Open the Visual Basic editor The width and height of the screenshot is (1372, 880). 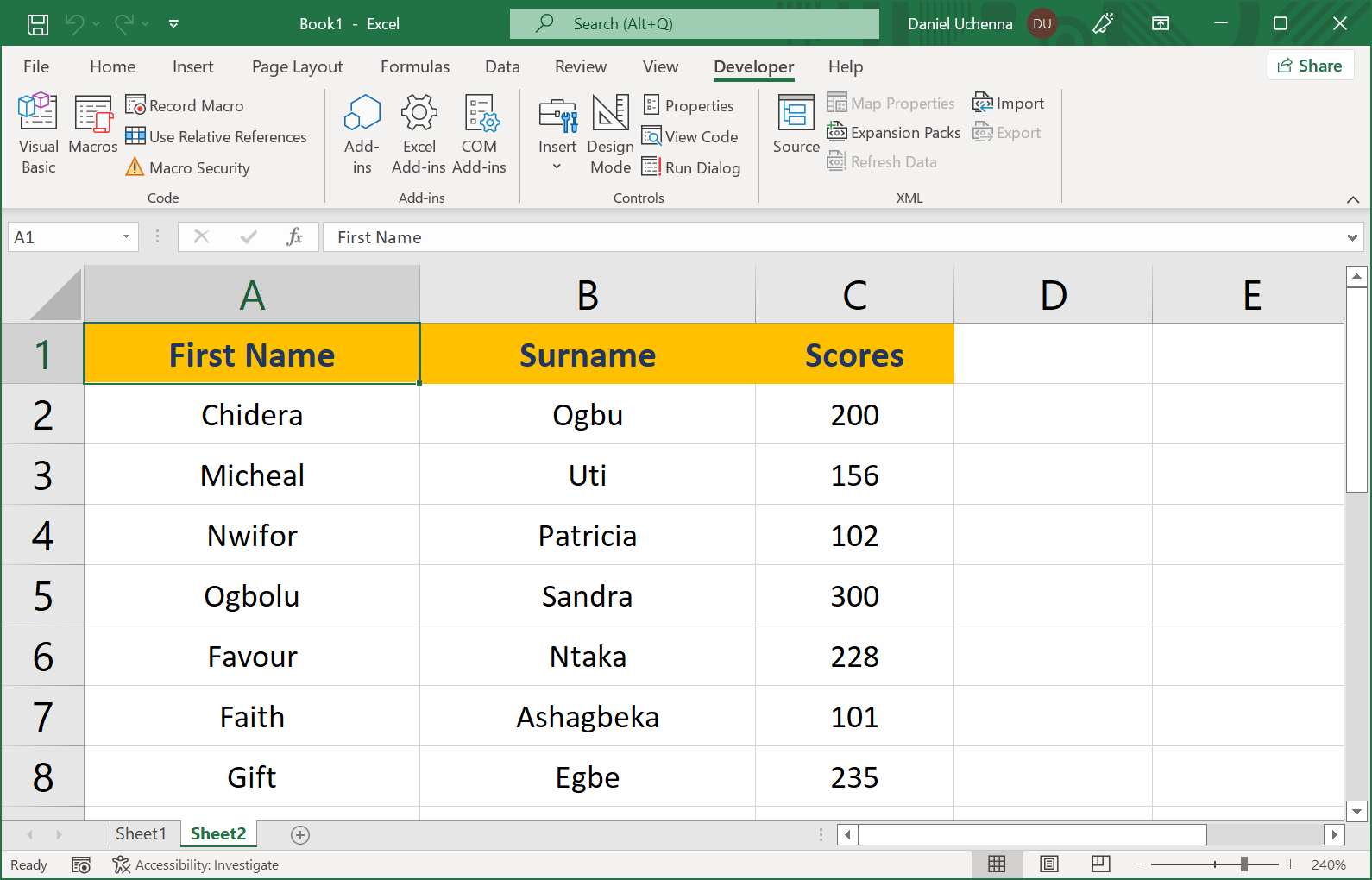[x=38, y=132]
